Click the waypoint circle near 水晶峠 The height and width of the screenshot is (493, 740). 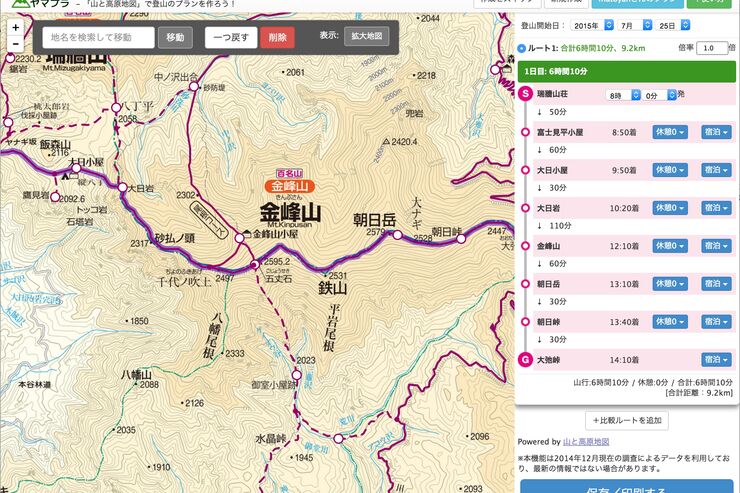click(x=338, y=439)
